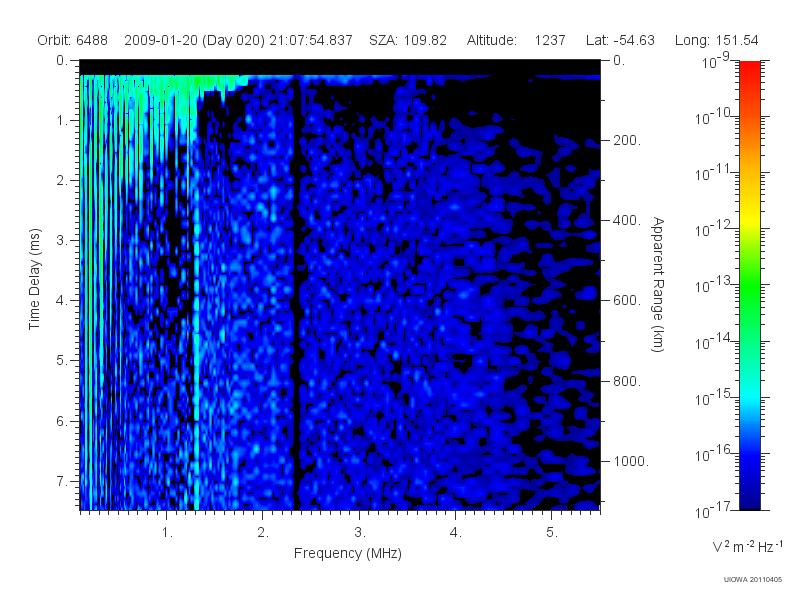Image resolution: width=800 pixels, height=600 pixels.
Task: Click the Time Delay (ms) axis title
Action: click(34, 279)
